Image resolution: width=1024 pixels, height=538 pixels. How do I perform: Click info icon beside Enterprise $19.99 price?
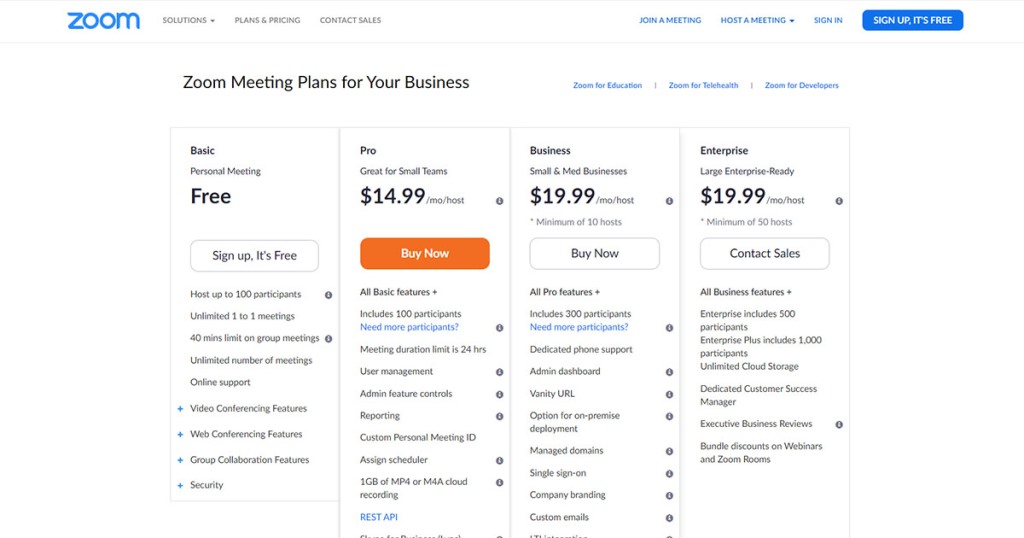click(839, 201)
